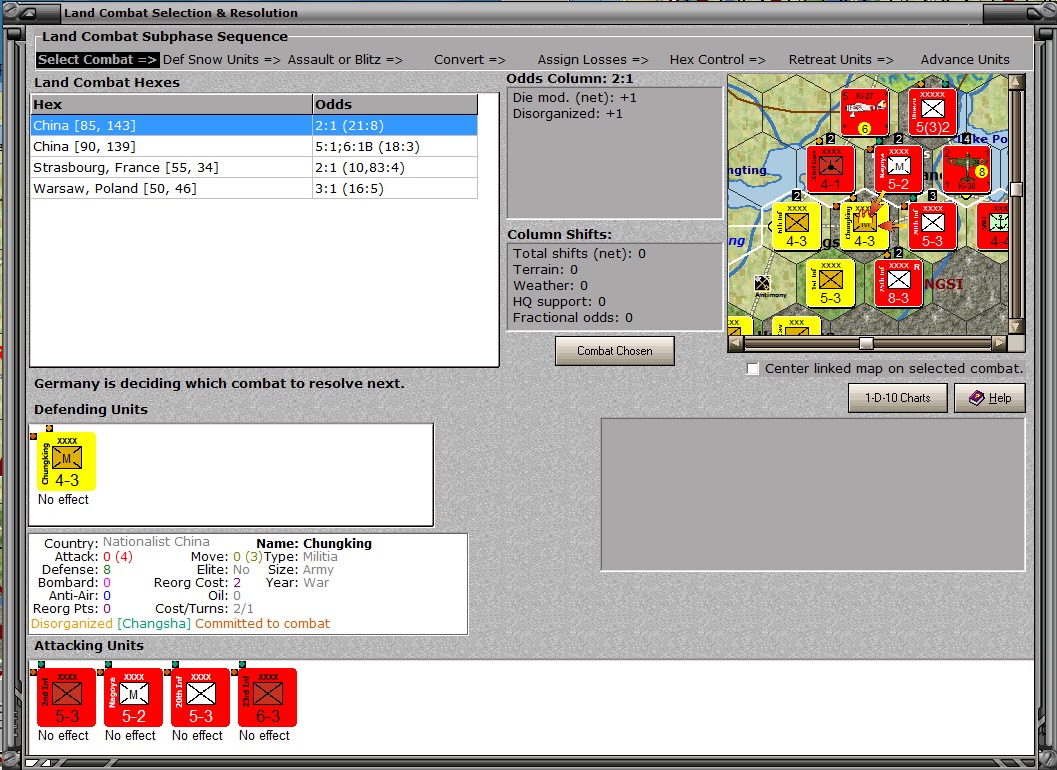This screenshot has width=1057, height=770.
Task: Click the 5(3)2 HQ counter on map
Action: click(932, 112)
